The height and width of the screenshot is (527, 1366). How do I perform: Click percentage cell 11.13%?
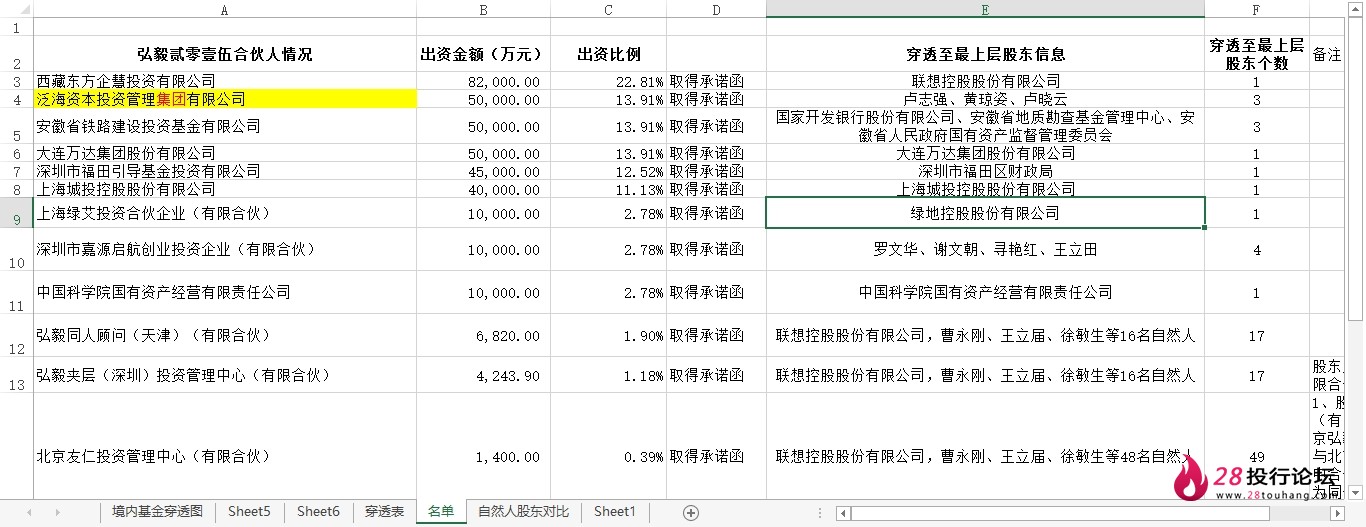(x=608, y=189)
